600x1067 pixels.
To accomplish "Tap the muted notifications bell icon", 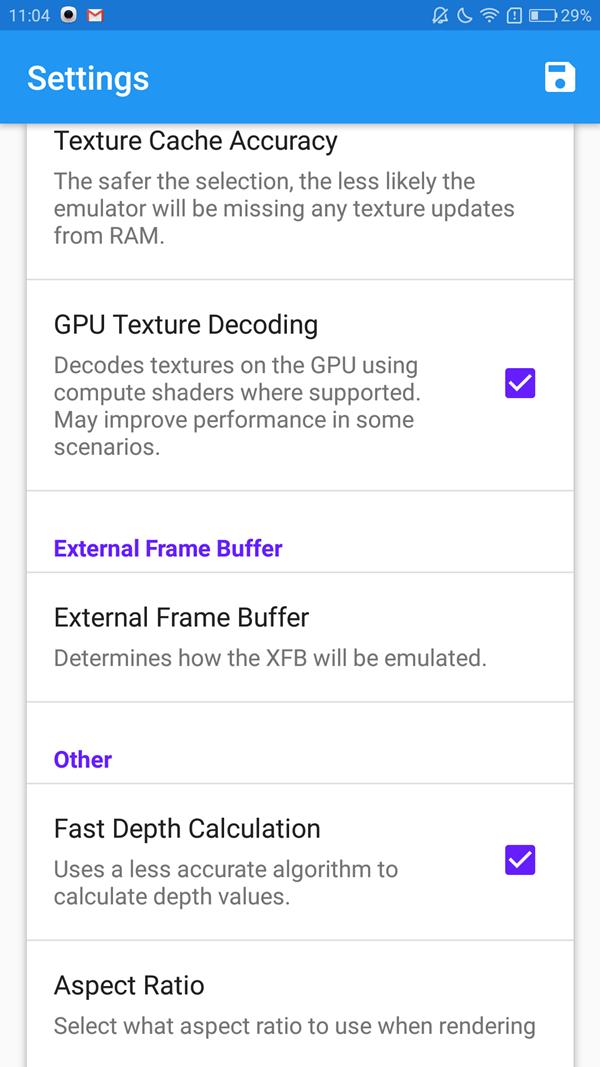I will pyautogui.click(x=440, y=15).
